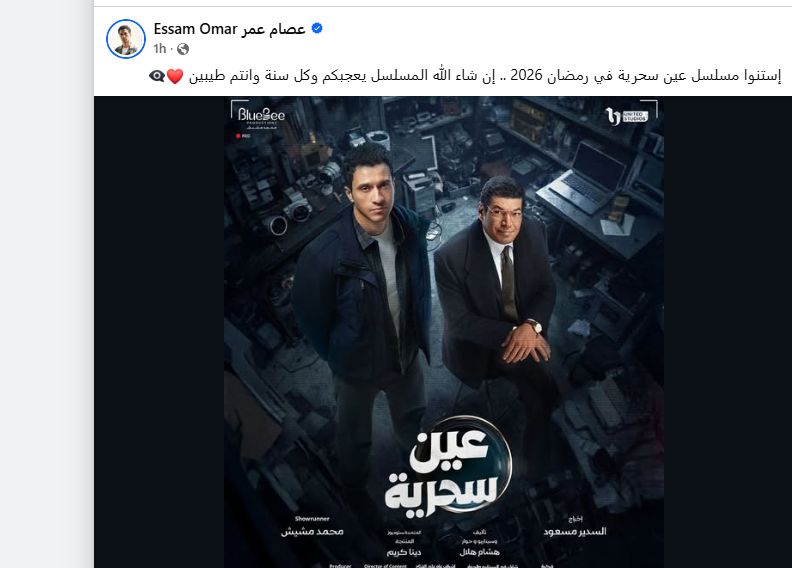Click the black area left of the poster
The image size is (792, 568).
coord(159,332)
